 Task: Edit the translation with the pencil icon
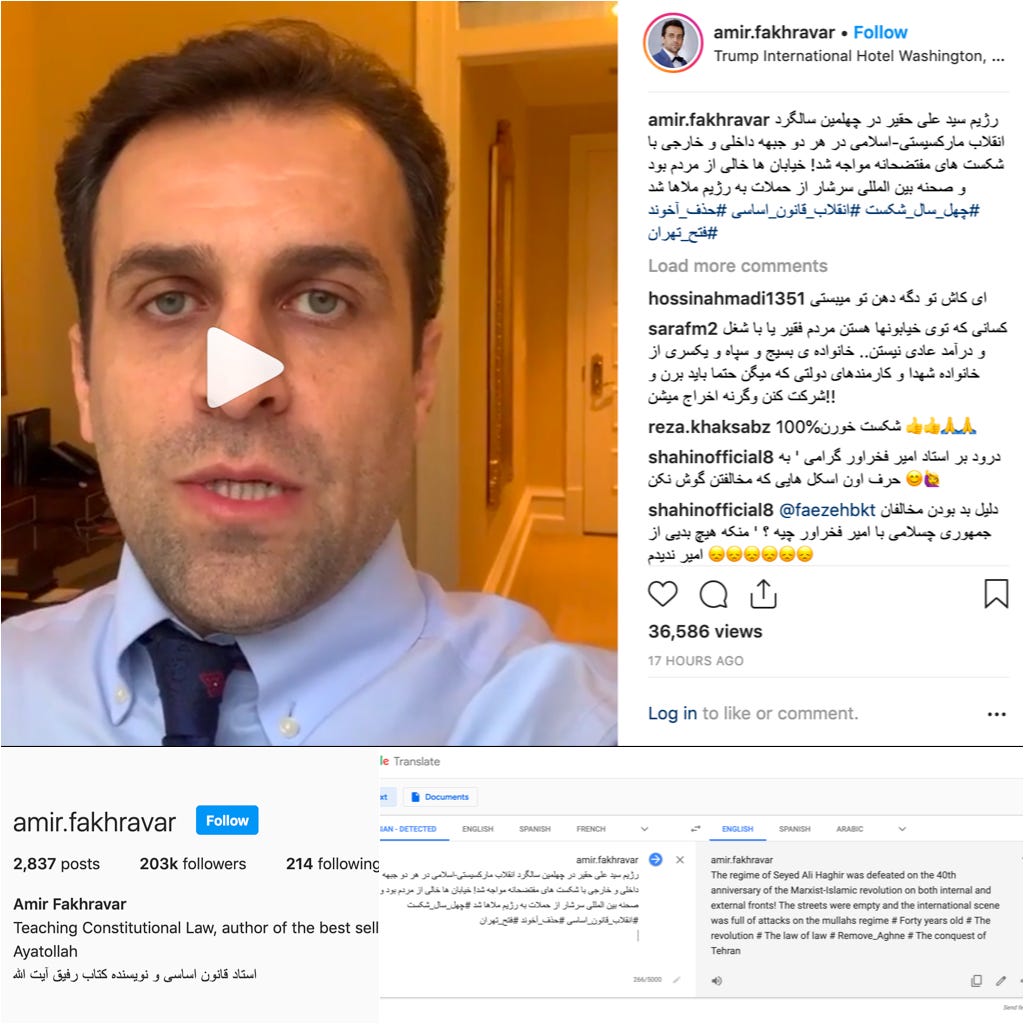click(1000, 980)
